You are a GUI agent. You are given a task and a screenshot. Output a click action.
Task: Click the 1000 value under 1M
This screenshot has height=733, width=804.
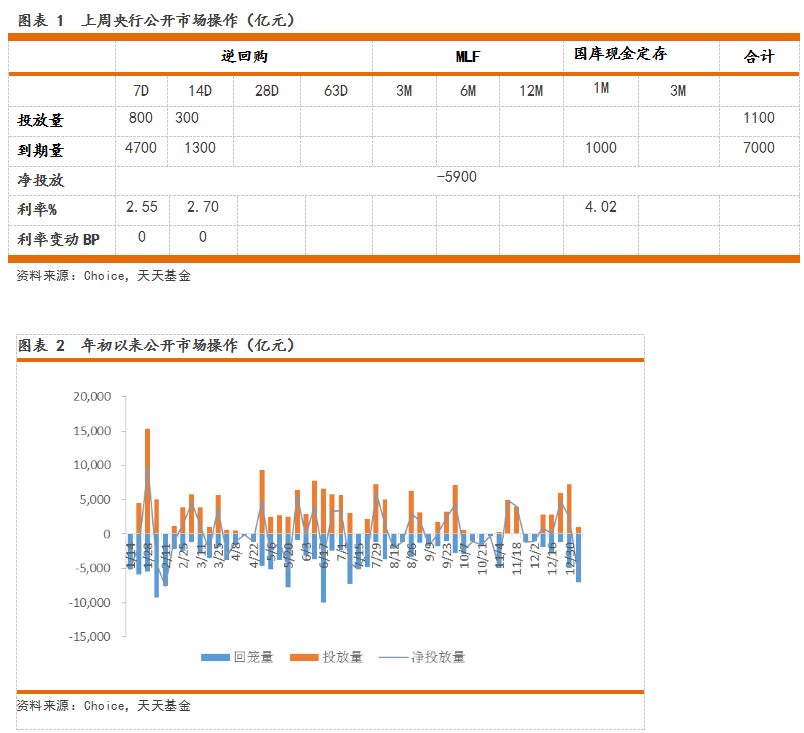pos(601,148)
